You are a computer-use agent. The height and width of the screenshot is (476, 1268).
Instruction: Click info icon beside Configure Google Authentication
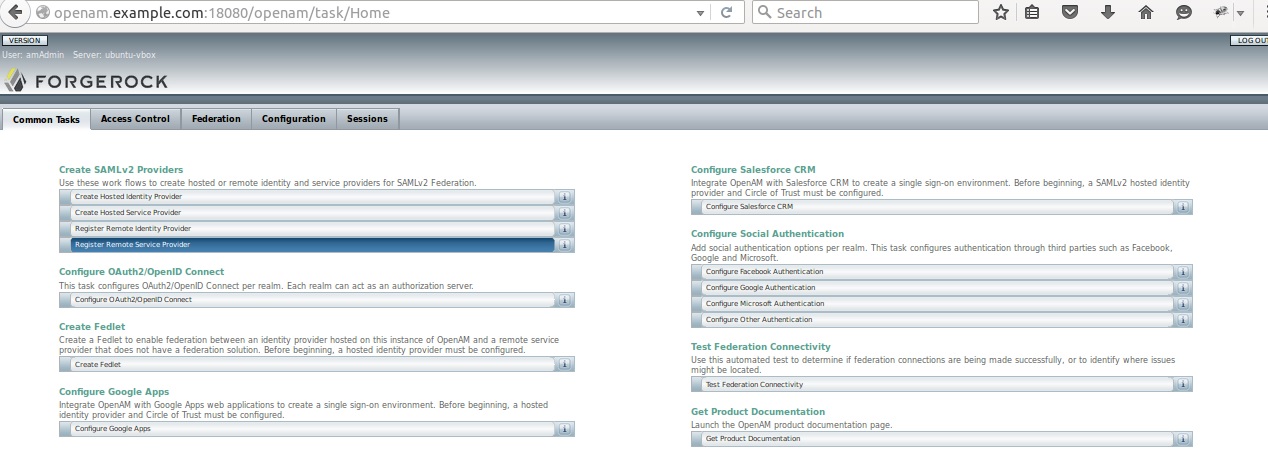coord(1182,288)
